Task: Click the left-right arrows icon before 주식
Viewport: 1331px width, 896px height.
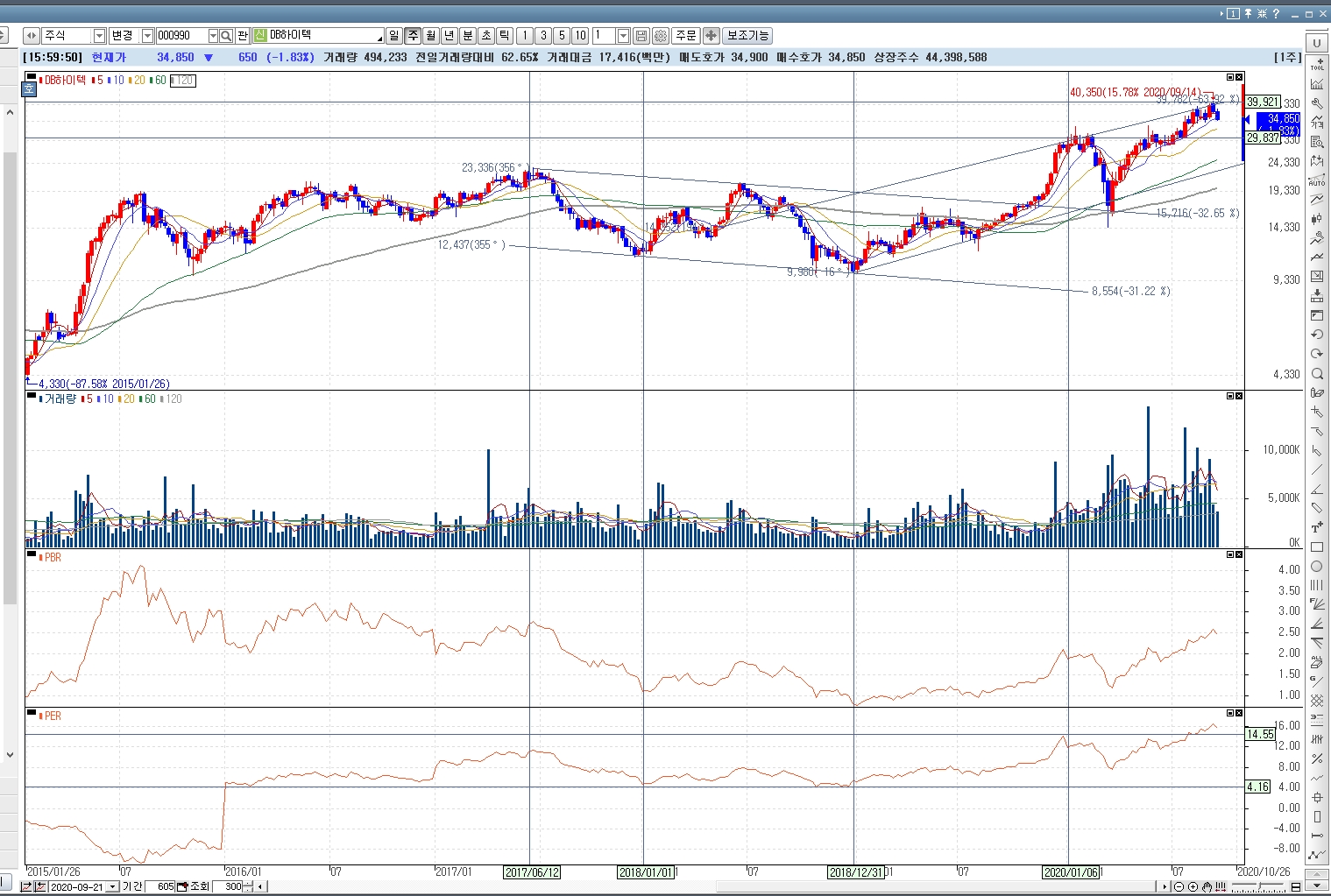Action: point(32,36)
